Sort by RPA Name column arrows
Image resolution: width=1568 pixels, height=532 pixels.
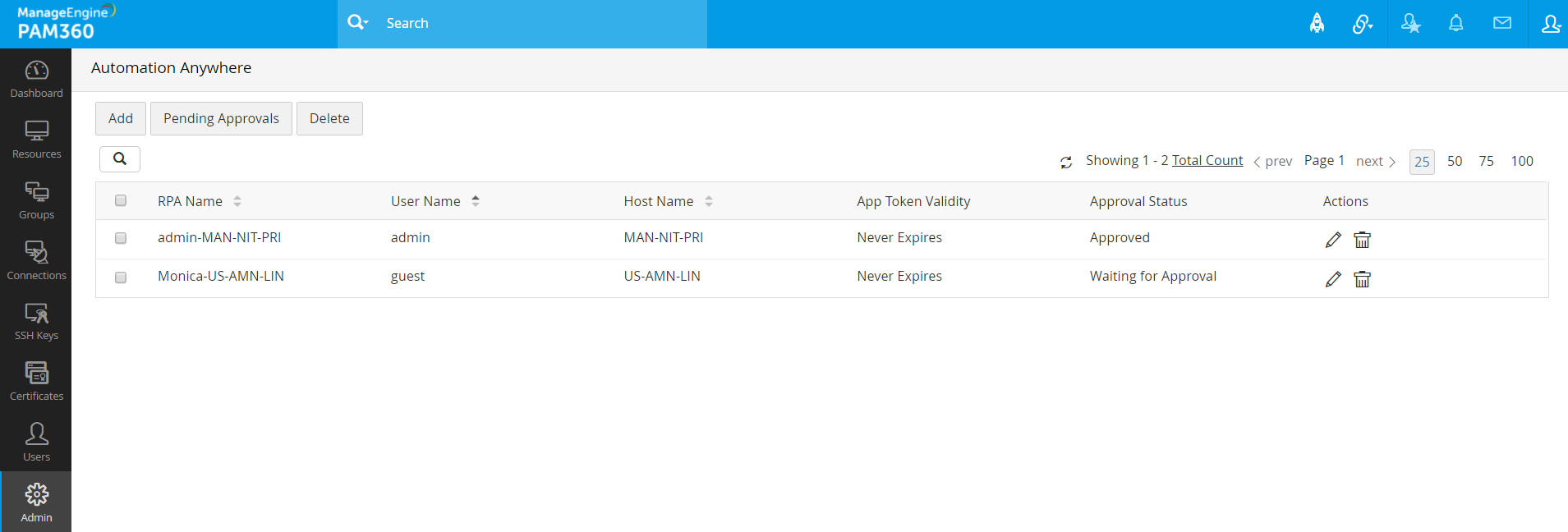(237, 201)
